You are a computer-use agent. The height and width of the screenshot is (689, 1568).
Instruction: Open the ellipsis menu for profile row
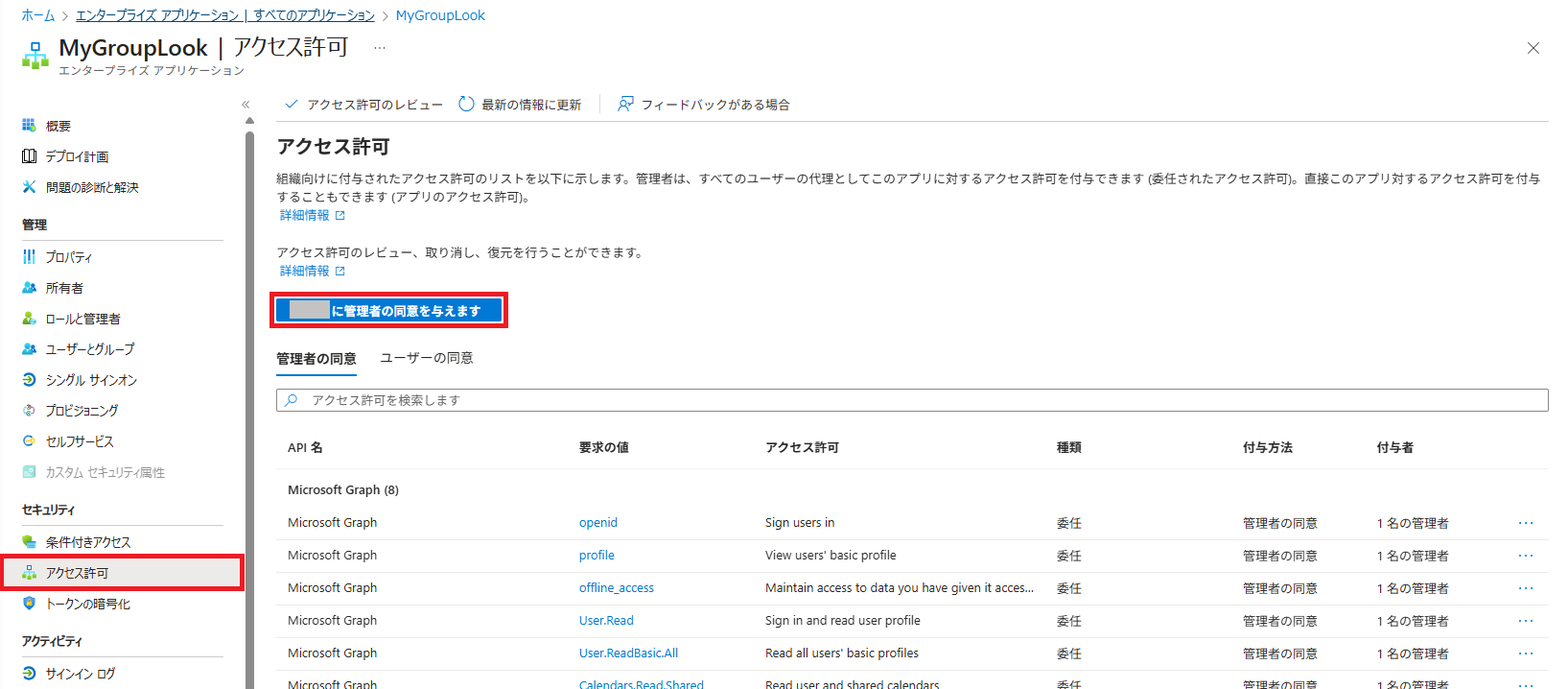(x=1526, y=556)
